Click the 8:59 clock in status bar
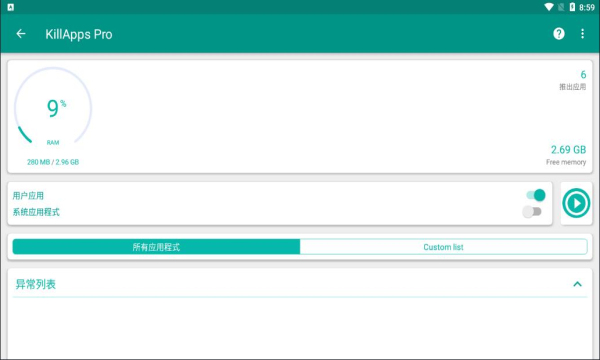 pos(587,7)
